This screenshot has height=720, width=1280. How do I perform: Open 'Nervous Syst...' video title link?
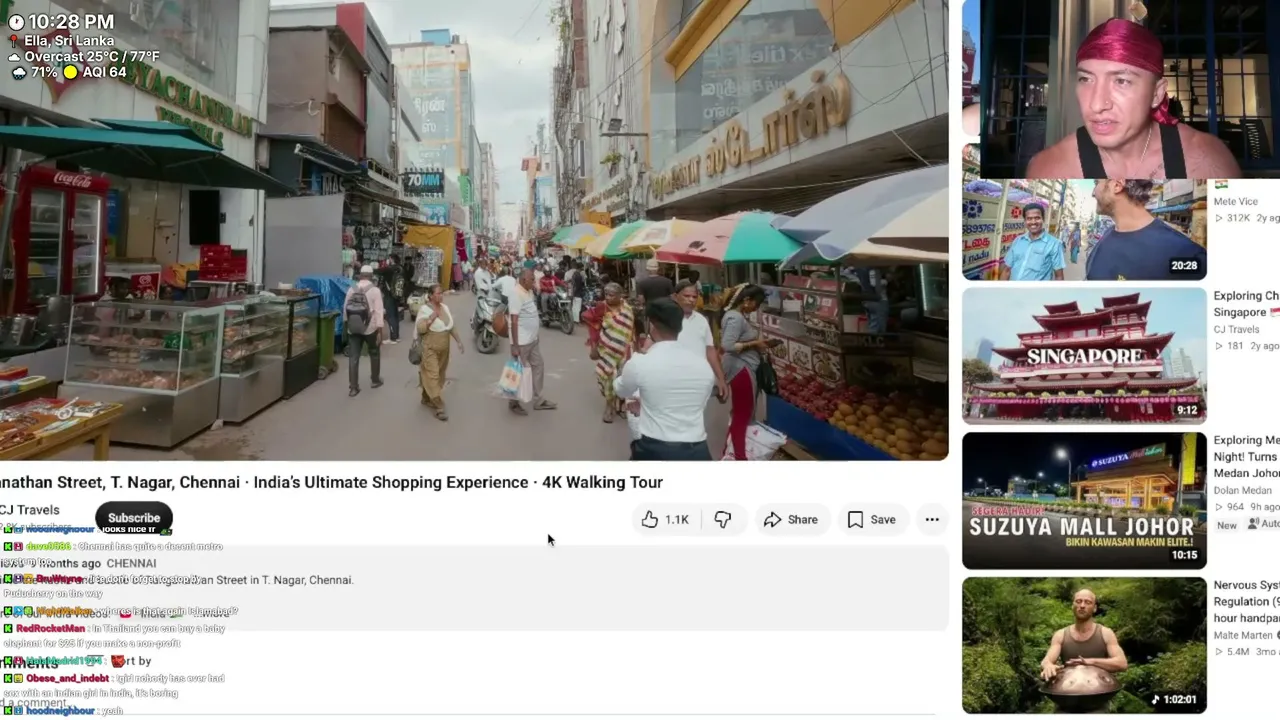1246,602
